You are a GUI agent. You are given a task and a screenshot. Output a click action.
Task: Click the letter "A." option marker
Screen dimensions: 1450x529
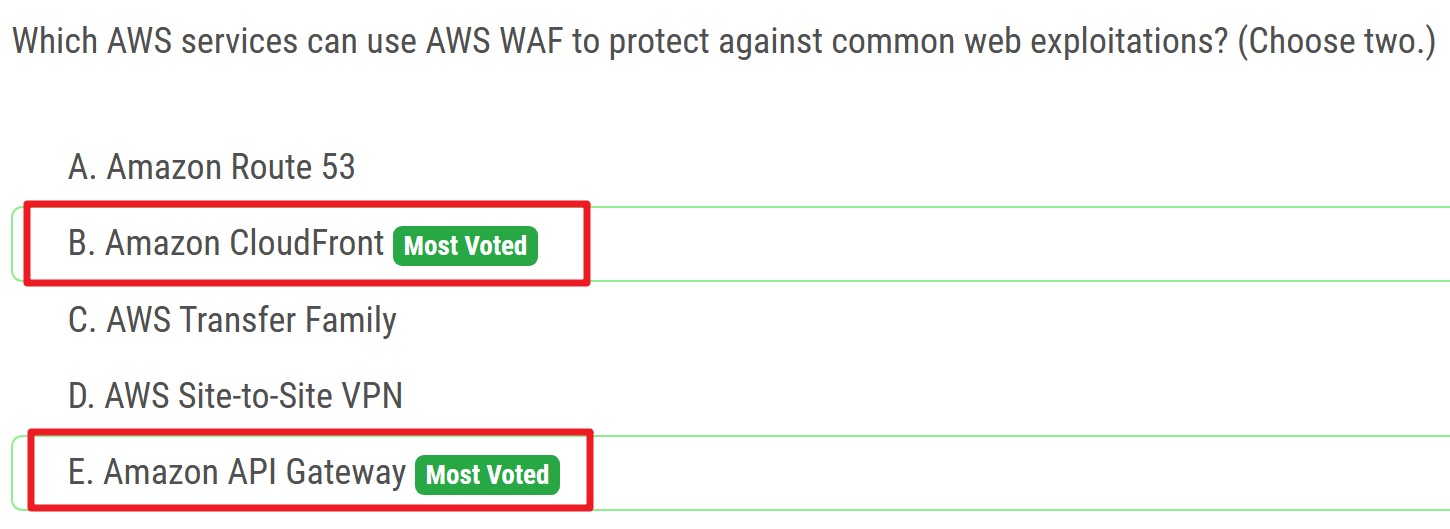pyautogui.click(x=82, y=167)
